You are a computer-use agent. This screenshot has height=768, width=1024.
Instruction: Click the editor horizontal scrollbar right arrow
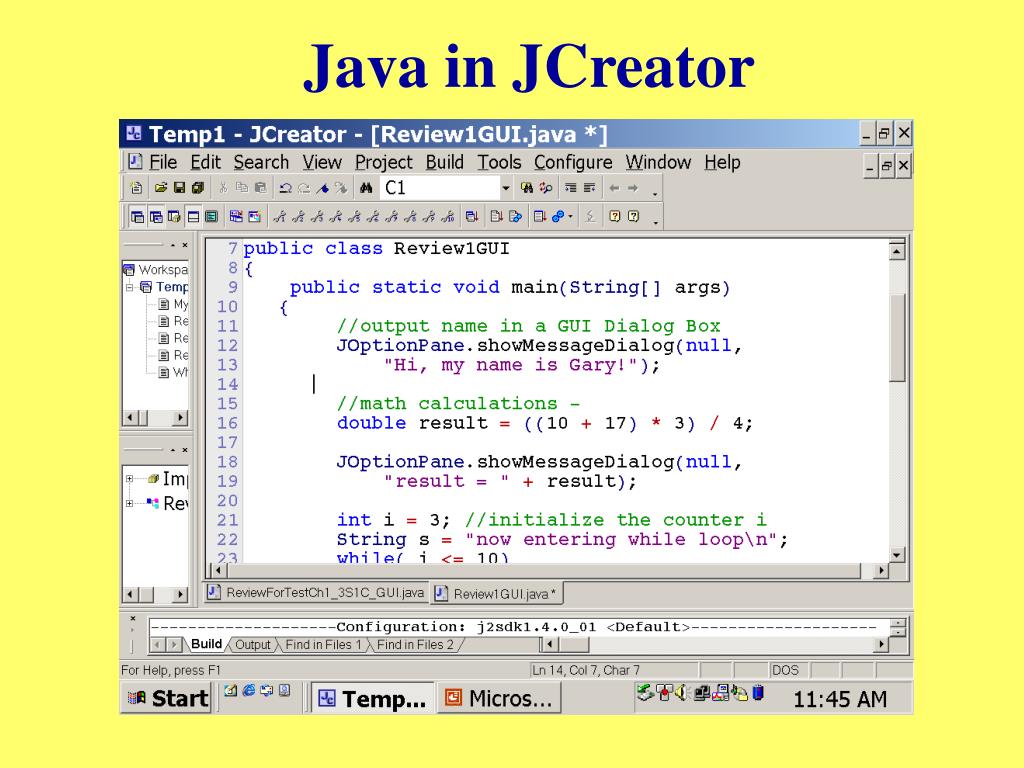(x=881, y=571)
